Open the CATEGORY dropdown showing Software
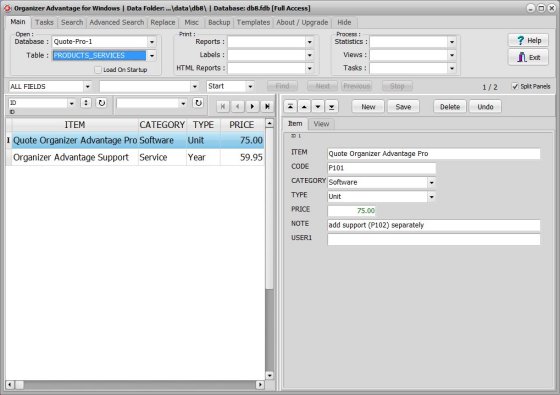560x395 pixels. point(431,182)
